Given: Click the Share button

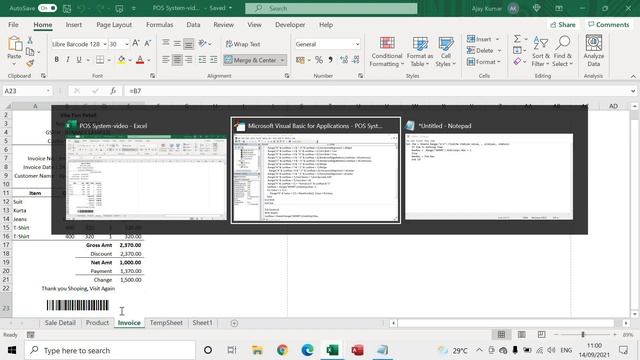Looking at the screenshot, I should 563,24.
